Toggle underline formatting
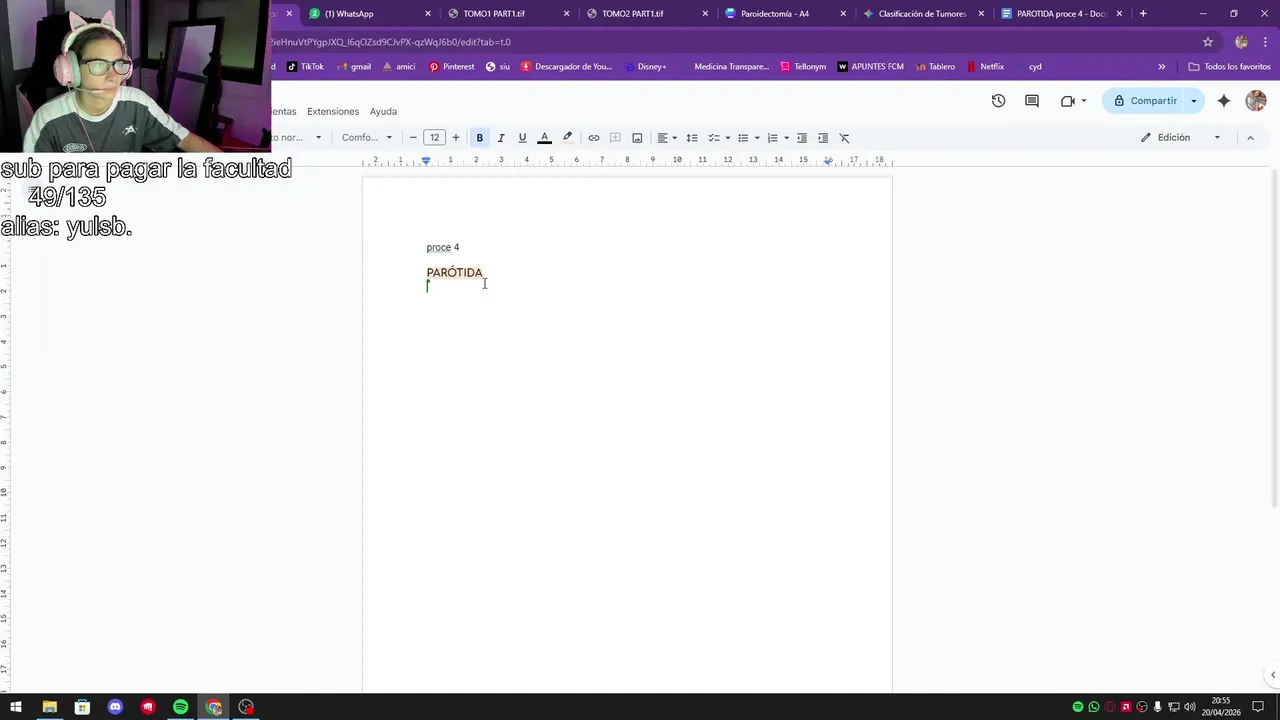Viewport: 1280px width, 720px height. pos(522,138)
